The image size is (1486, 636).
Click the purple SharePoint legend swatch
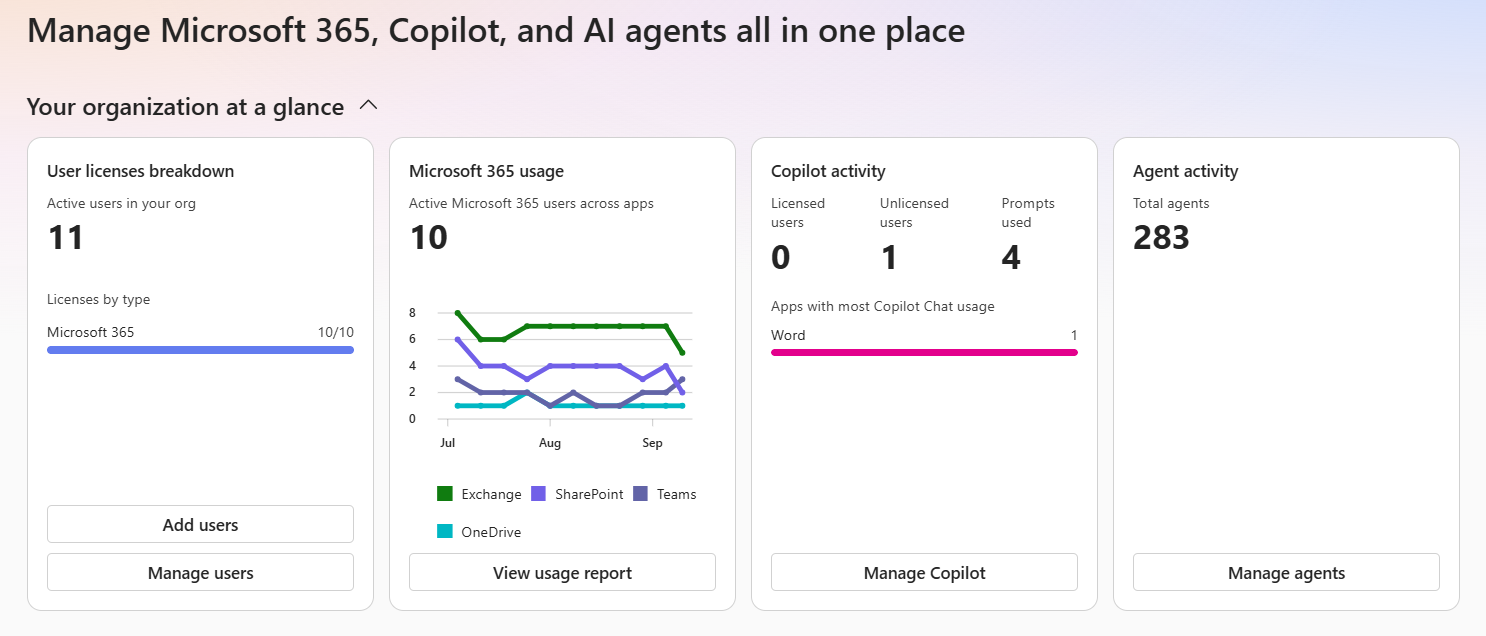538,494
